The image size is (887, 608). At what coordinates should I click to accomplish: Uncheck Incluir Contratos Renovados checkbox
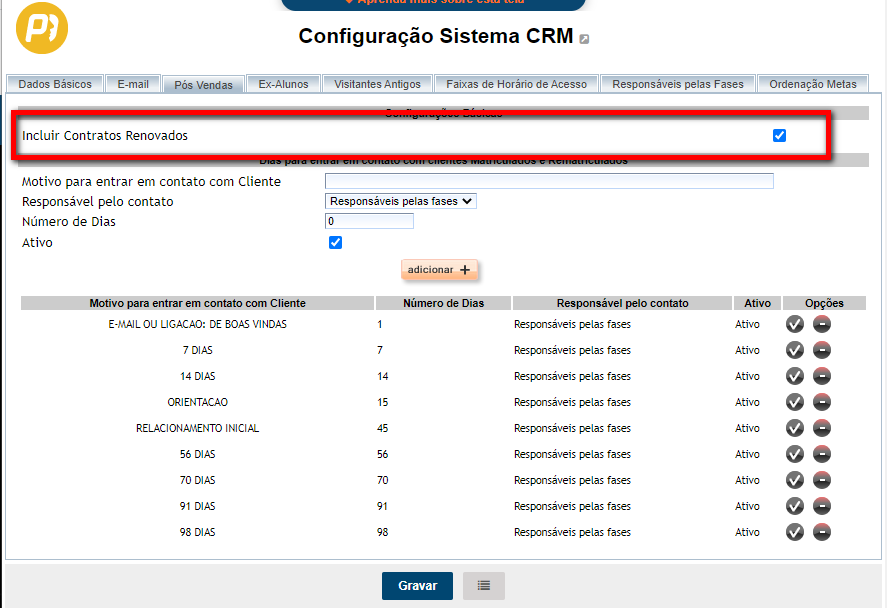780,136
